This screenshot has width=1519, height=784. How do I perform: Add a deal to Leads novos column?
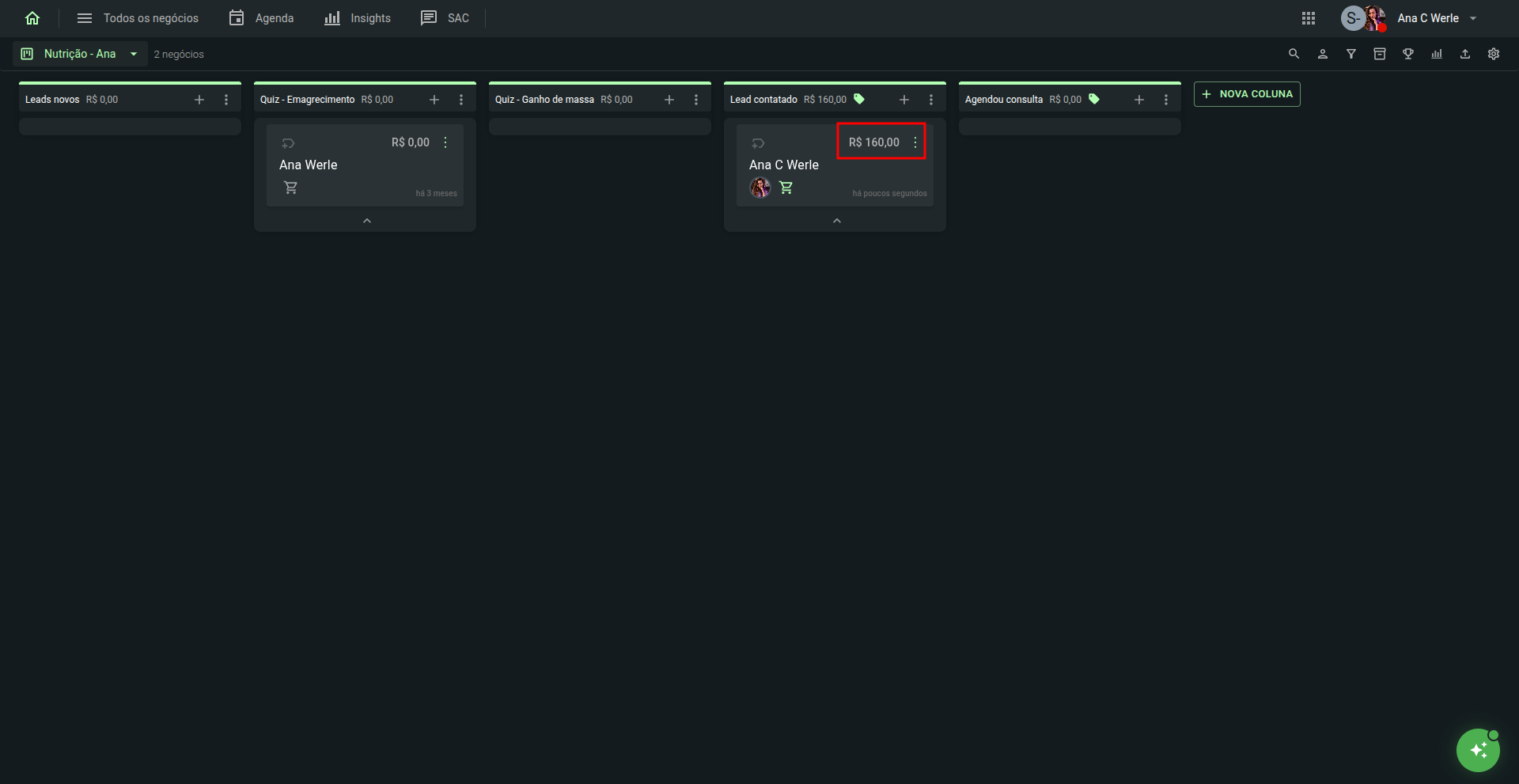click(199, 100)
